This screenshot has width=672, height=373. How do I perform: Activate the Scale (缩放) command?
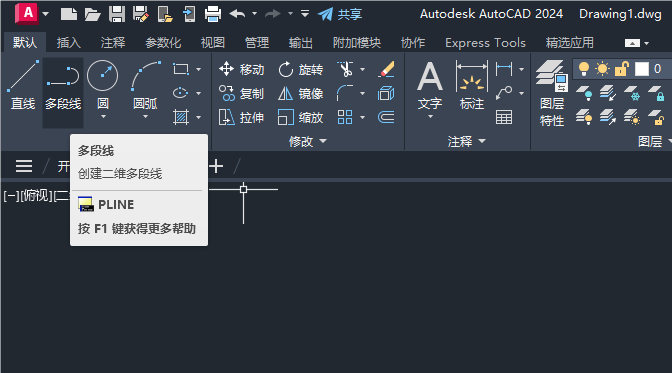click(300, 117)
